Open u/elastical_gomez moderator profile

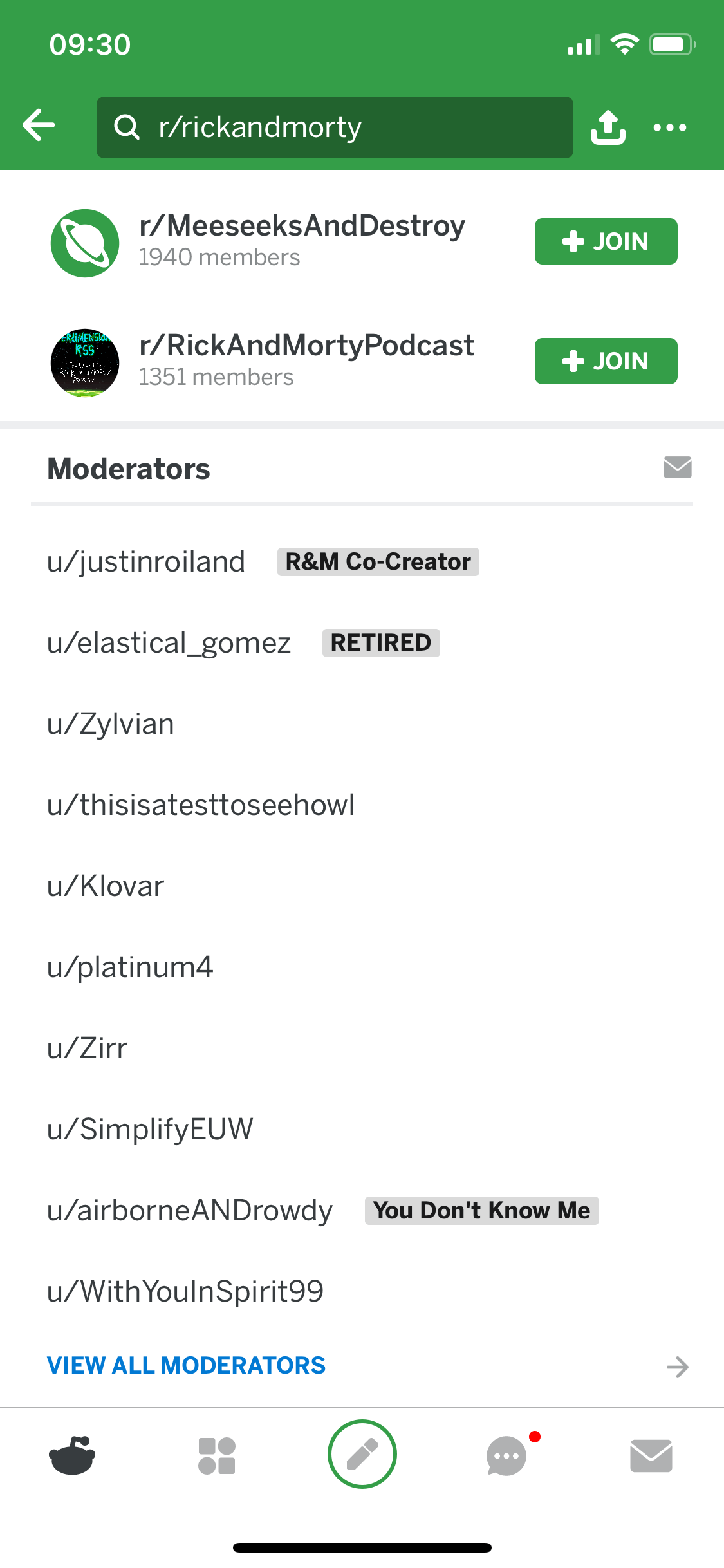click(x=169, y=642)
